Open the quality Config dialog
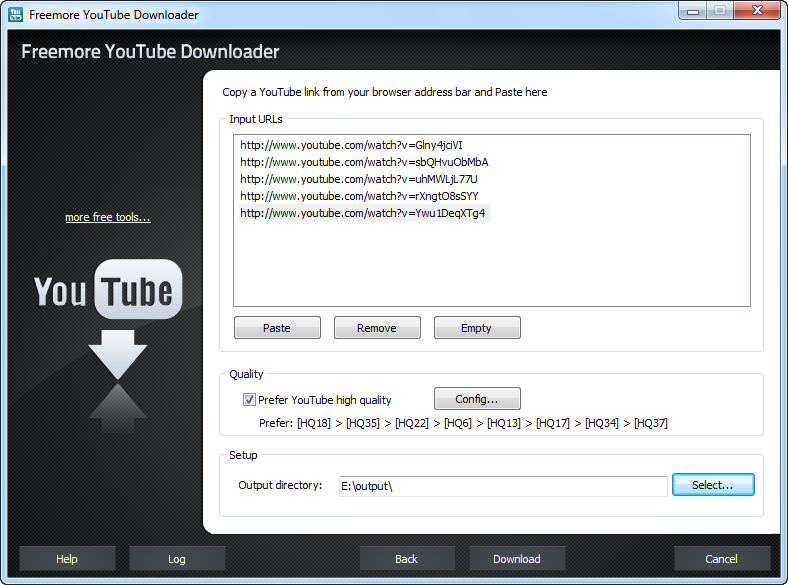This screenshot has width=788, height=585. coord(477,399)
